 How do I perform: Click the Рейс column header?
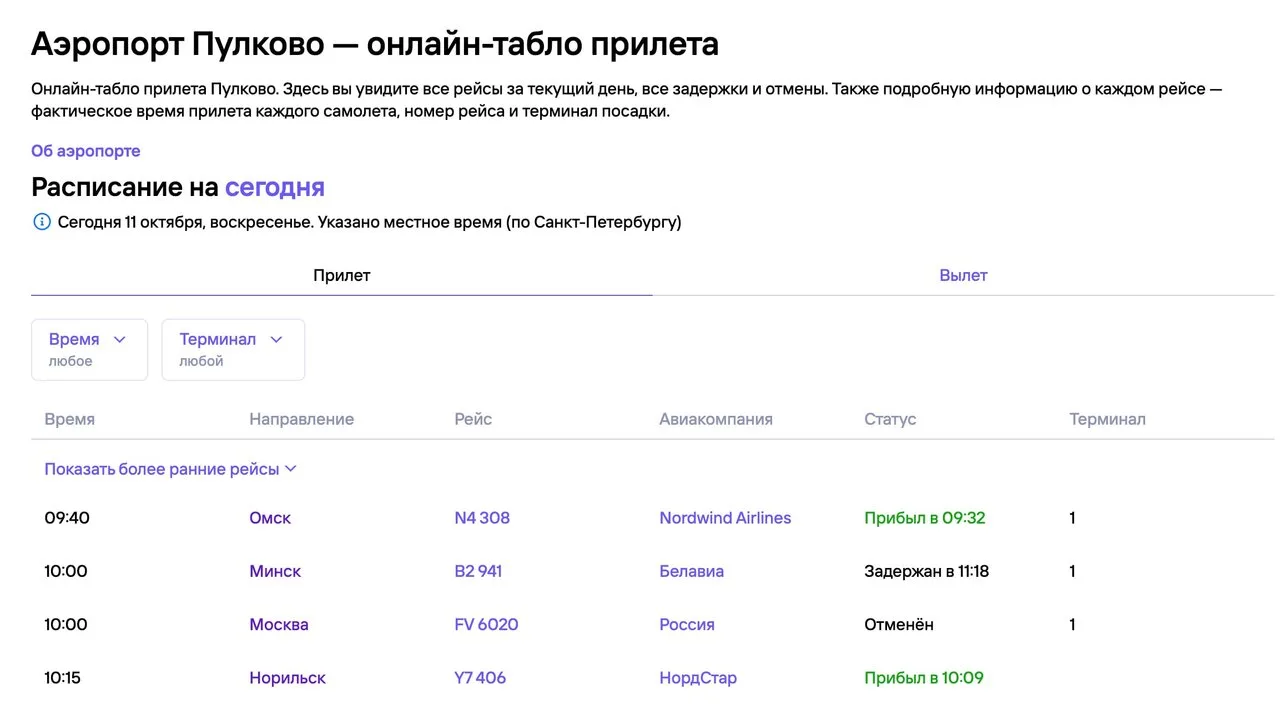[x=473, y=419]
